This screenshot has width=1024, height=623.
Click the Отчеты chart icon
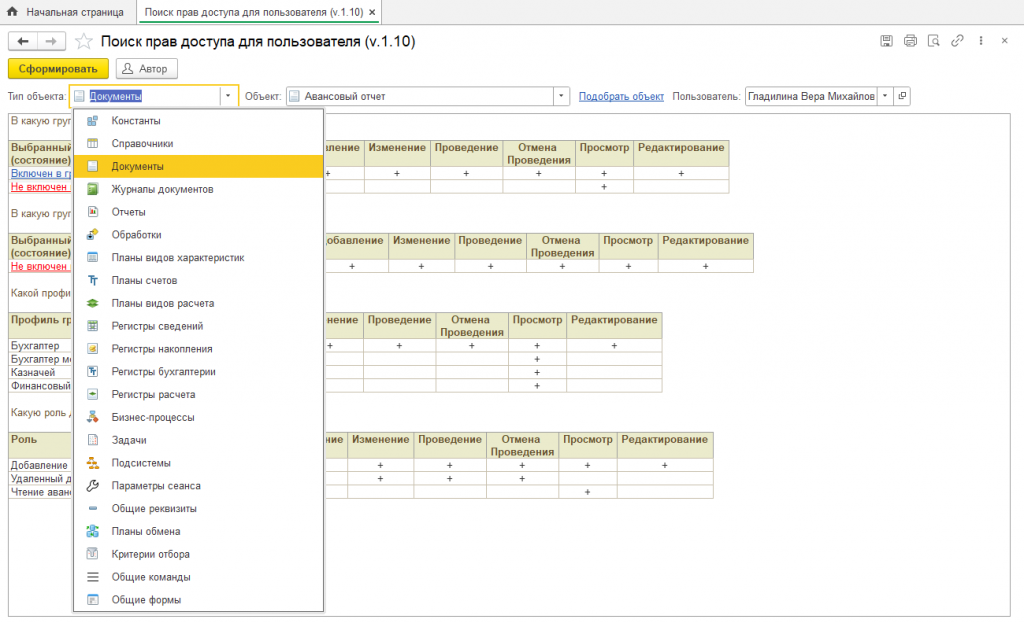click(93, 212)
